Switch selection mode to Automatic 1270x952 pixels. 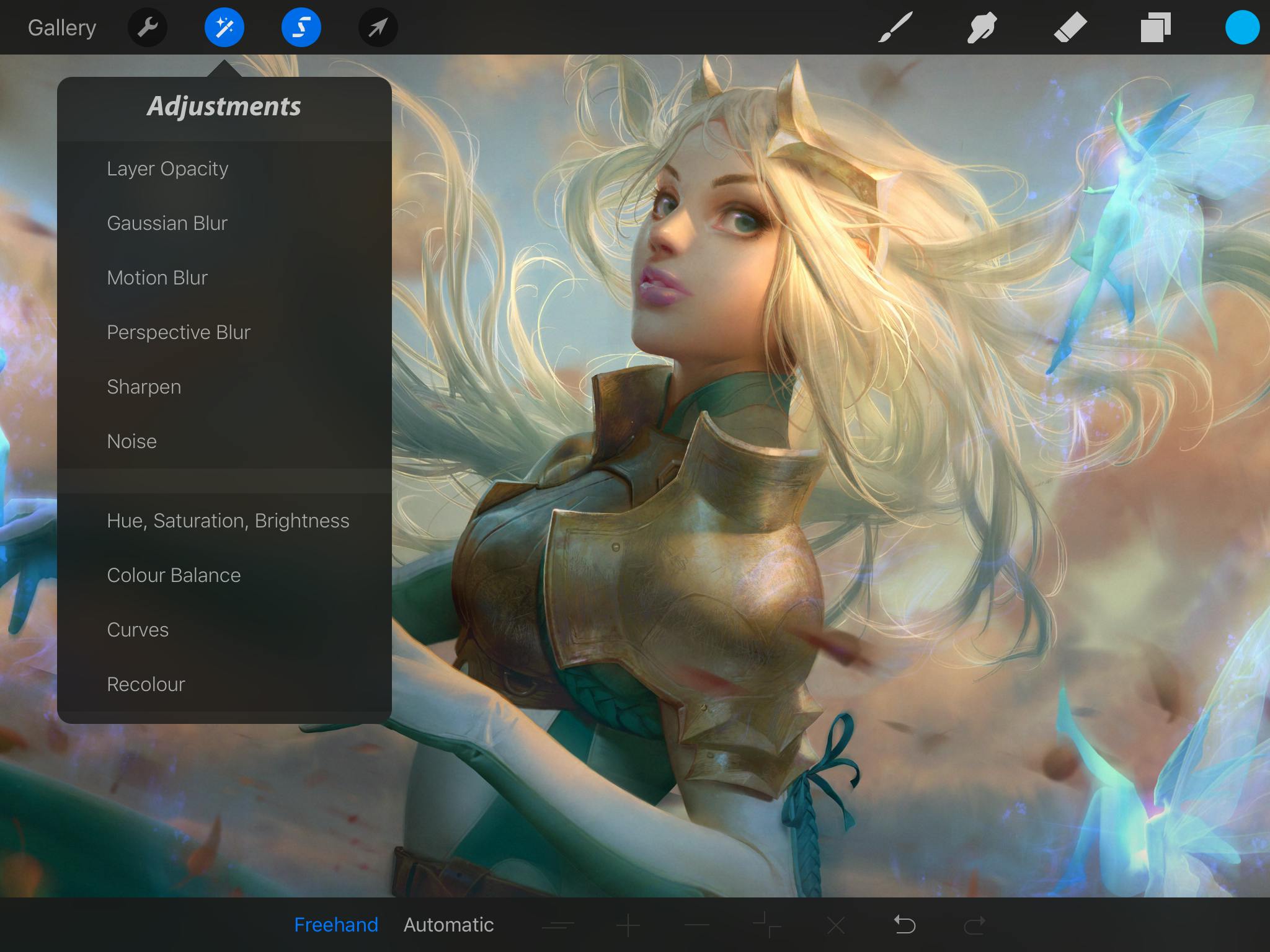[x=448, y=925]
